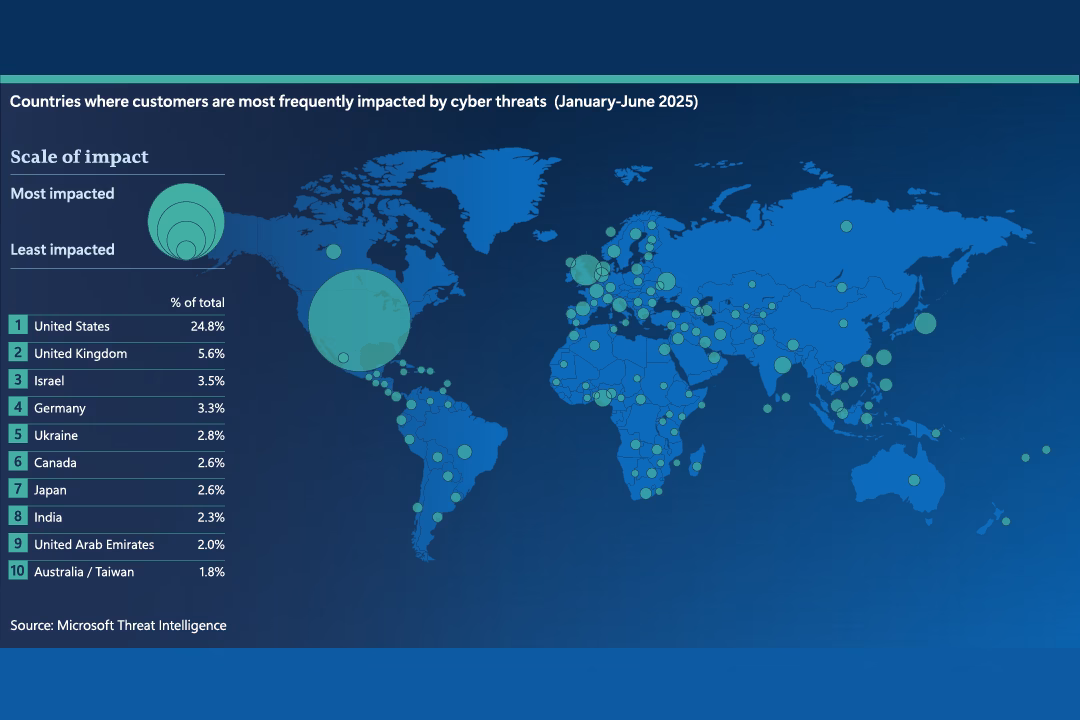This screenshot has width=1080, height=720.
Task: Click the rank 10 badge for Australia / Taiwan
Action: (x=18, y=572)
